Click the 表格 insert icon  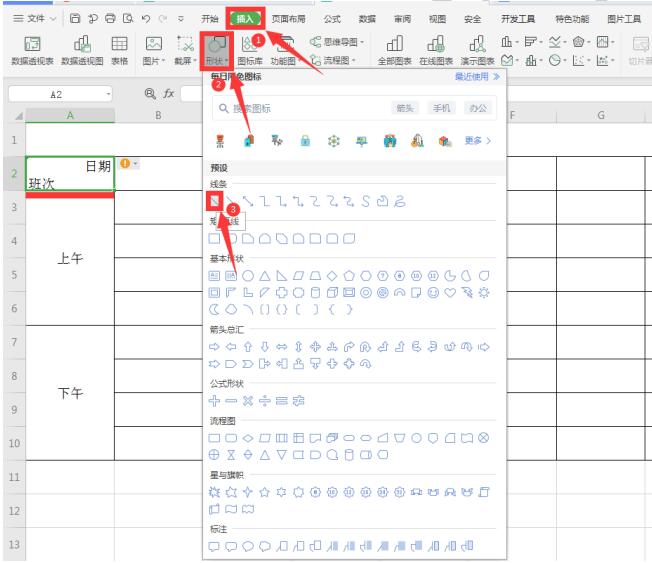click(119, 50)
